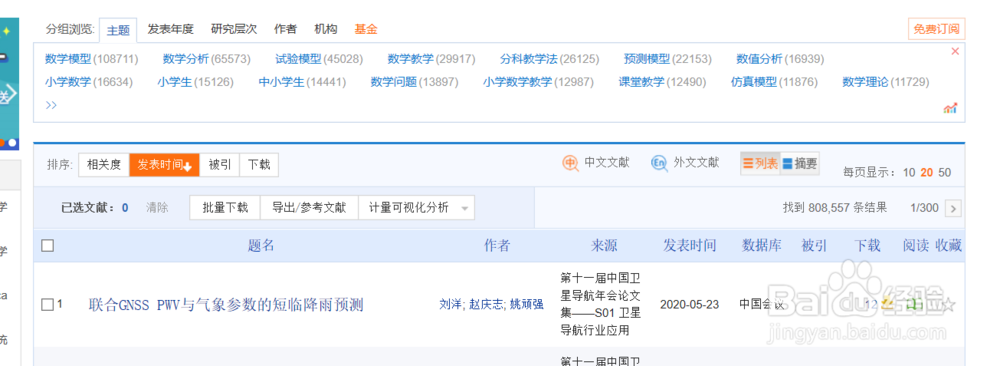Viewport: 1000px width, 366px height.
Task: Show 10 results per page
Action: tap(909, 173)
